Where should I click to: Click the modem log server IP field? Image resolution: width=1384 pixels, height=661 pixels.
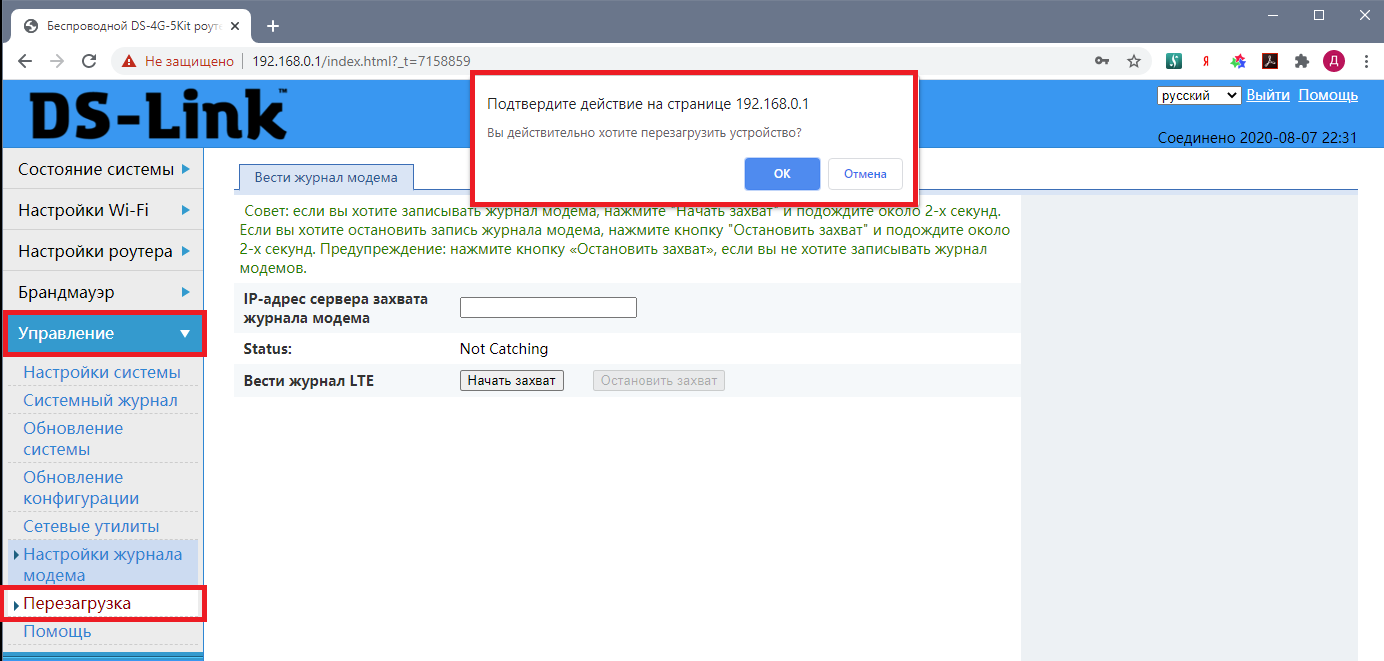click(x=548, y=307)
